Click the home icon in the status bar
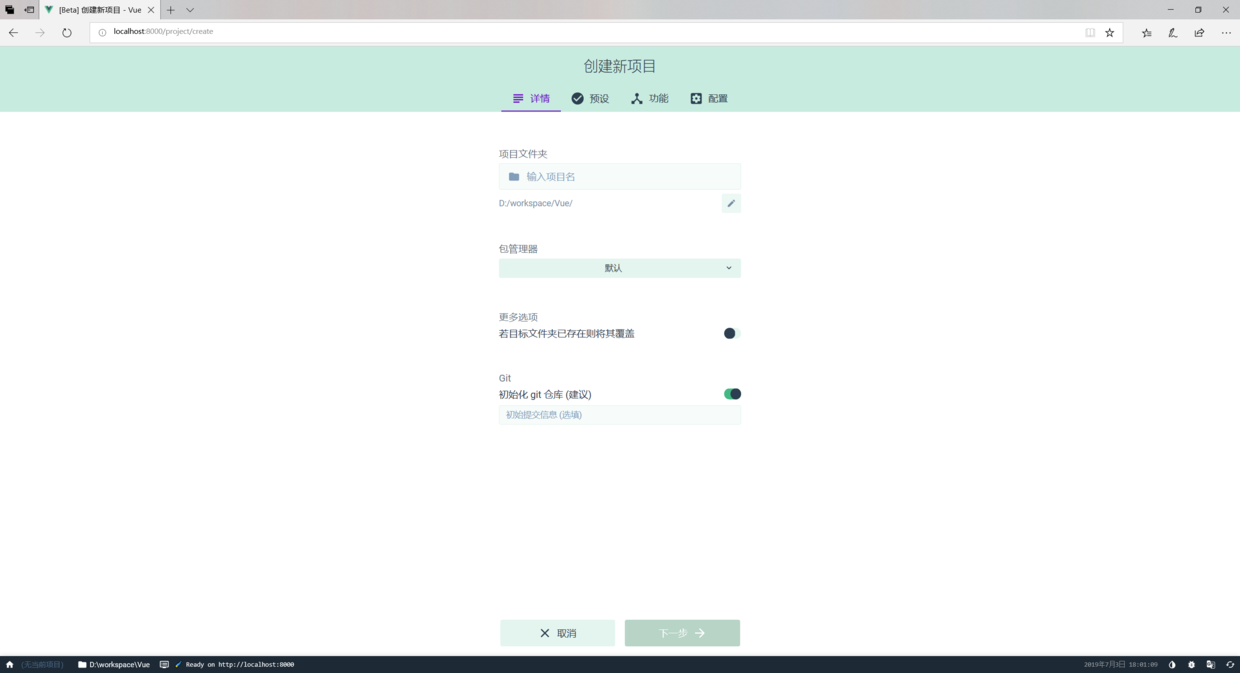 pyautogui.click(x=9, y=664)
